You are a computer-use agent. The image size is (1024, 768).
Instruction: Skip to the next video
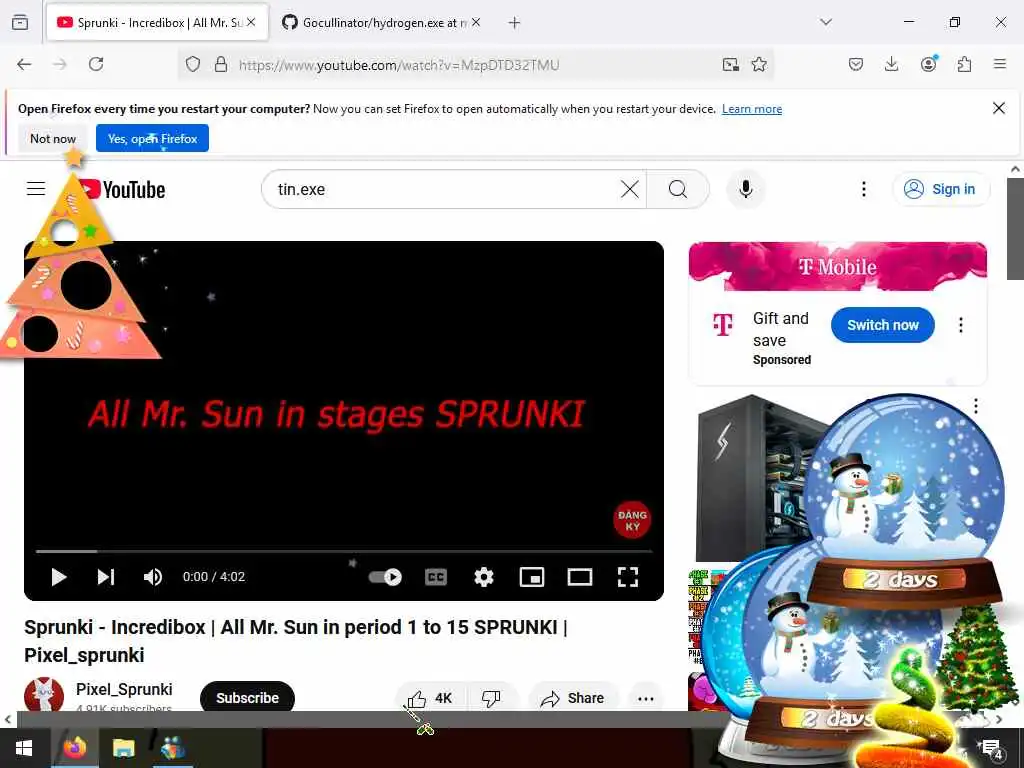coord(106,577)
